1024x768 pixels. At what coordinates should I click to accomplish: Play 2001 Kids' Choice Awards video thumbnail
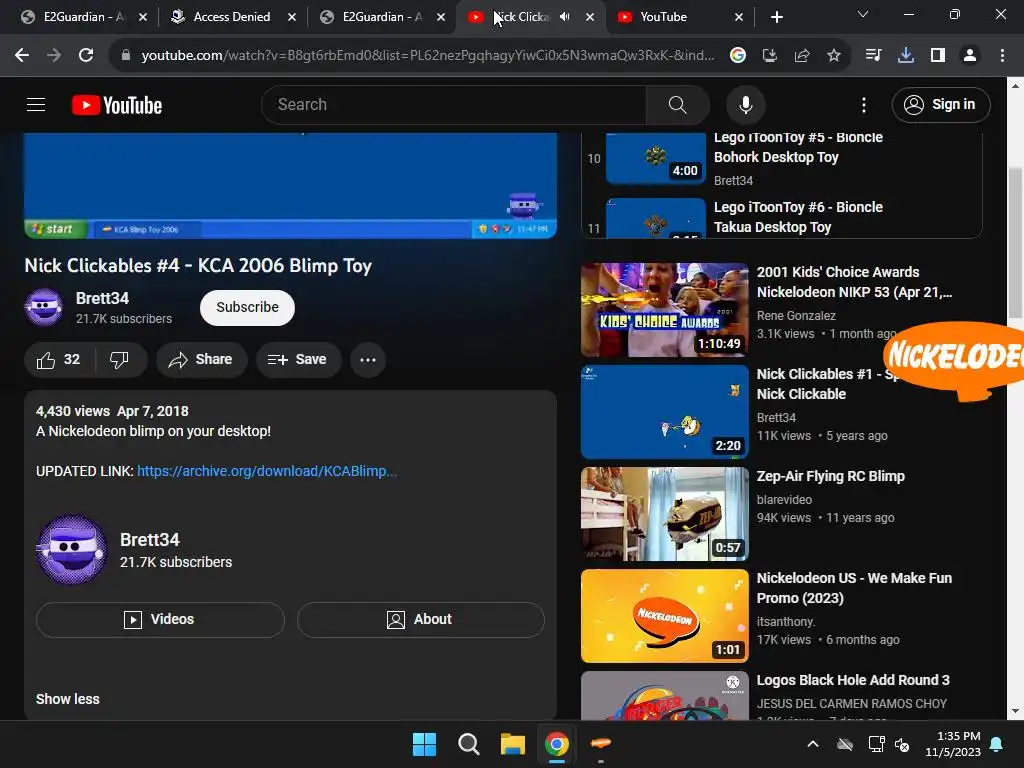(664, 310)
